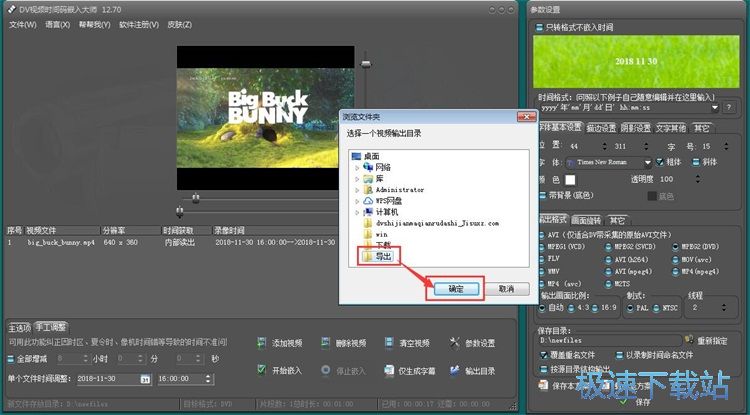
Task: Click the 重新指定 re-specify directory icon
Action: (689, 340)
